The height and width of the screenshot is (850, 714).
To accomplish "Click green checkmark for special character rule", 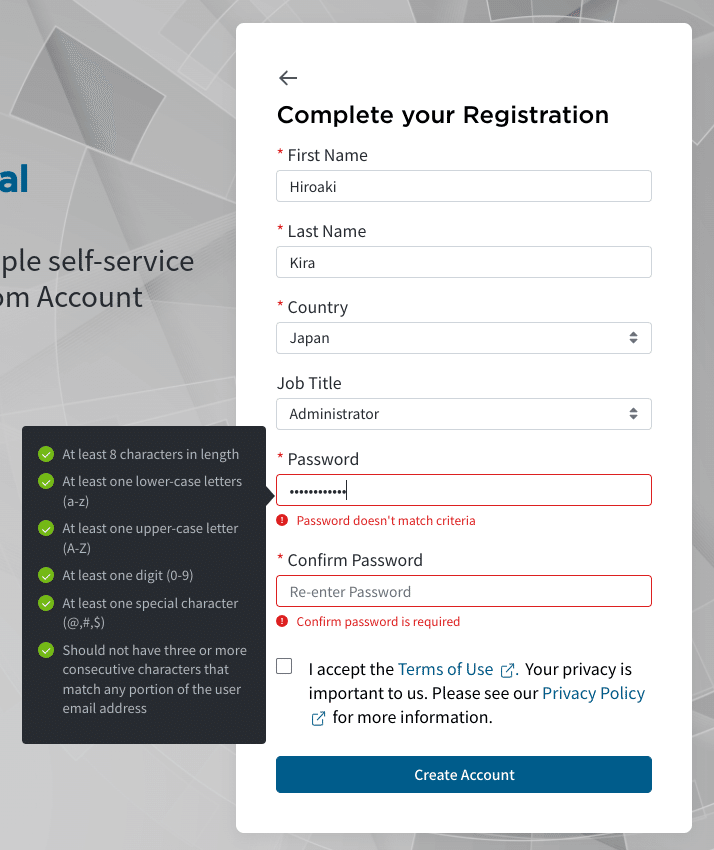I will pyautogui.click(x=46, y=603).
